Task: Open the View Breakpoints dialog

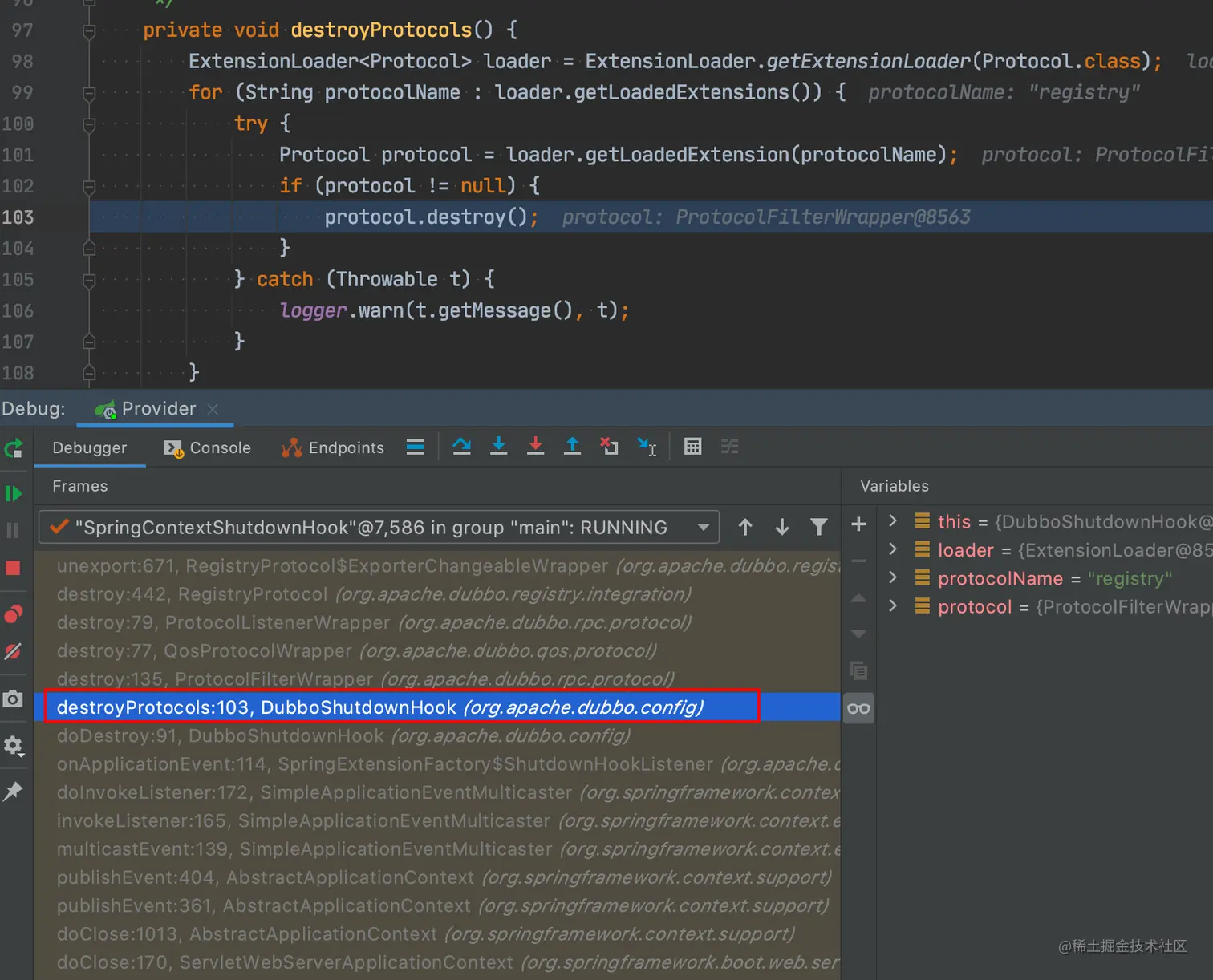Action: coord(14,614)
